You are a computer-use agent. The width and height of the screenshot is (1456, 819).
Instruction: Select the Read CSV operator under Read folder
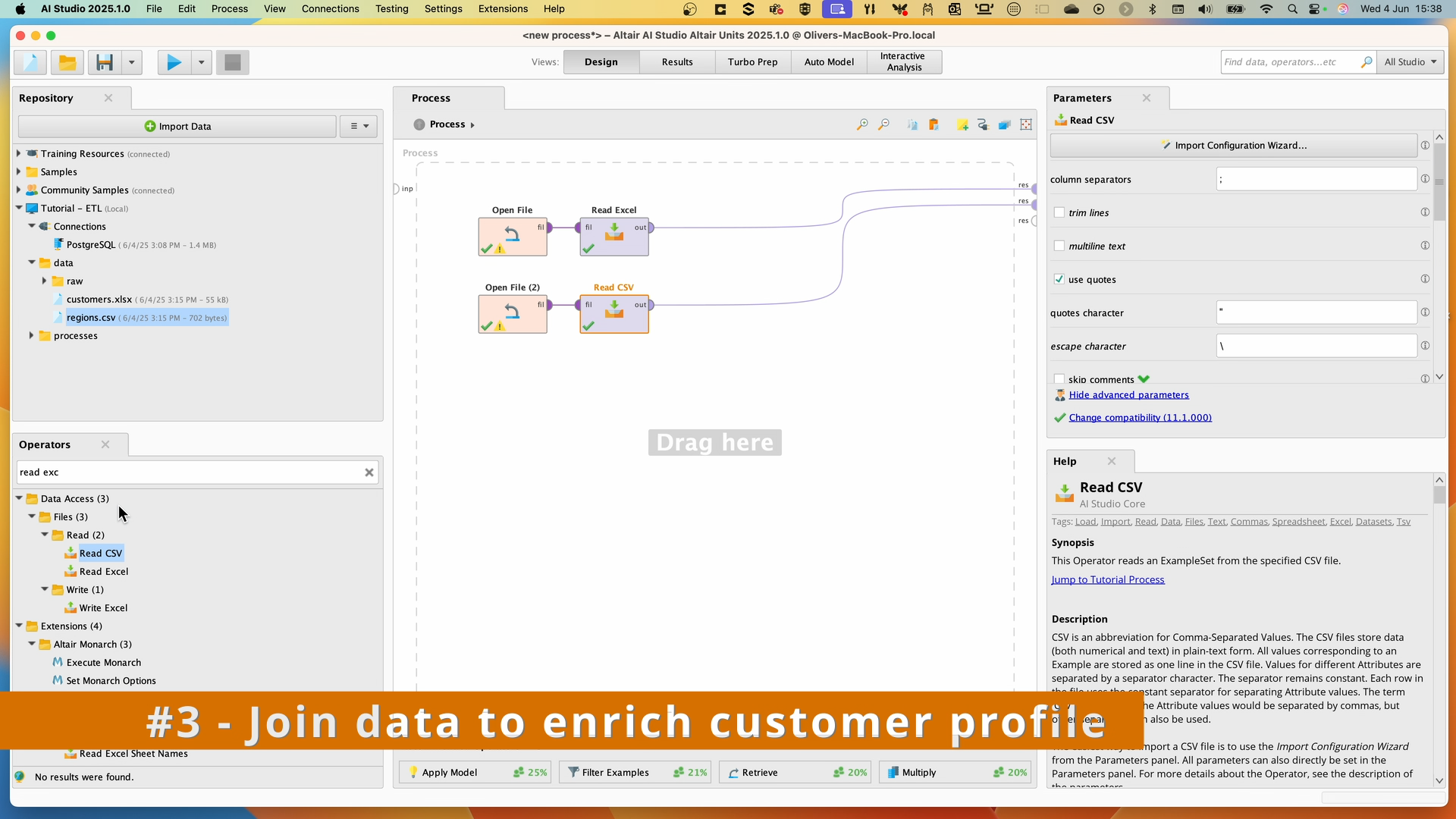(x=101, y=553)
